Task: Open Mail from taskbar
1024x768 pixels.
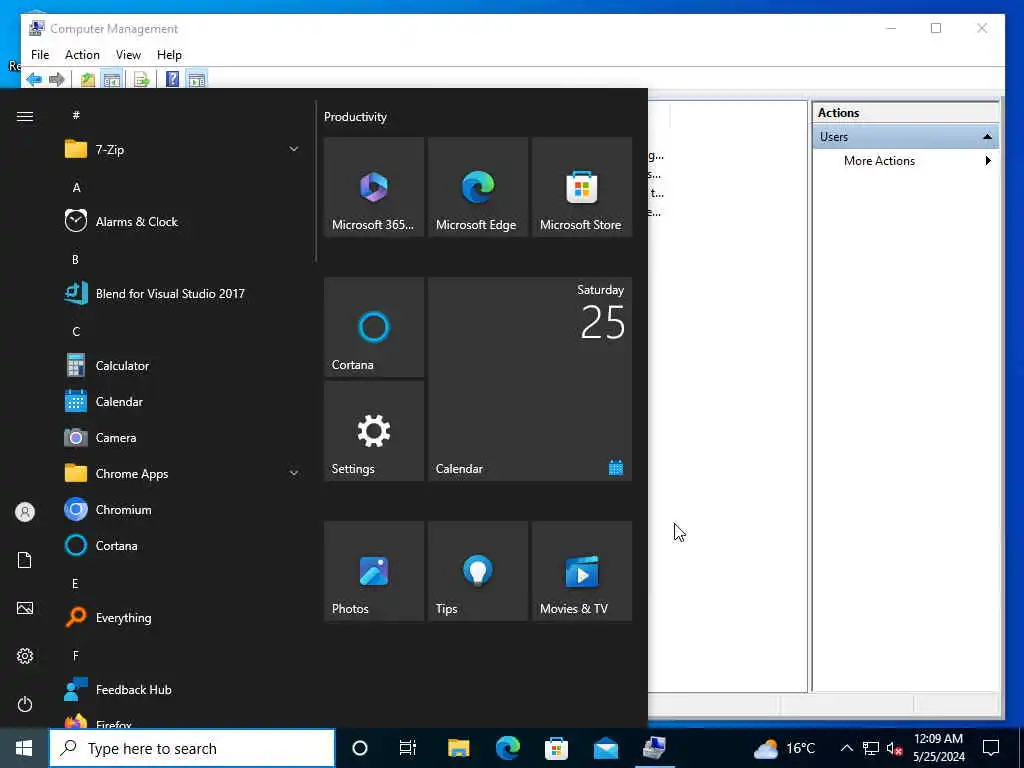Action: click(605, 748)
